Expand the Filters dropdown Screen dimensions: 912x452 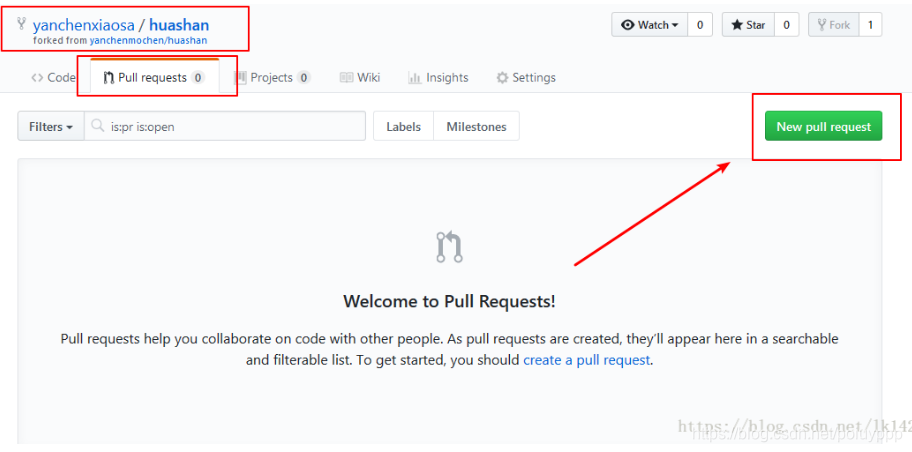(x=51, y=126)
